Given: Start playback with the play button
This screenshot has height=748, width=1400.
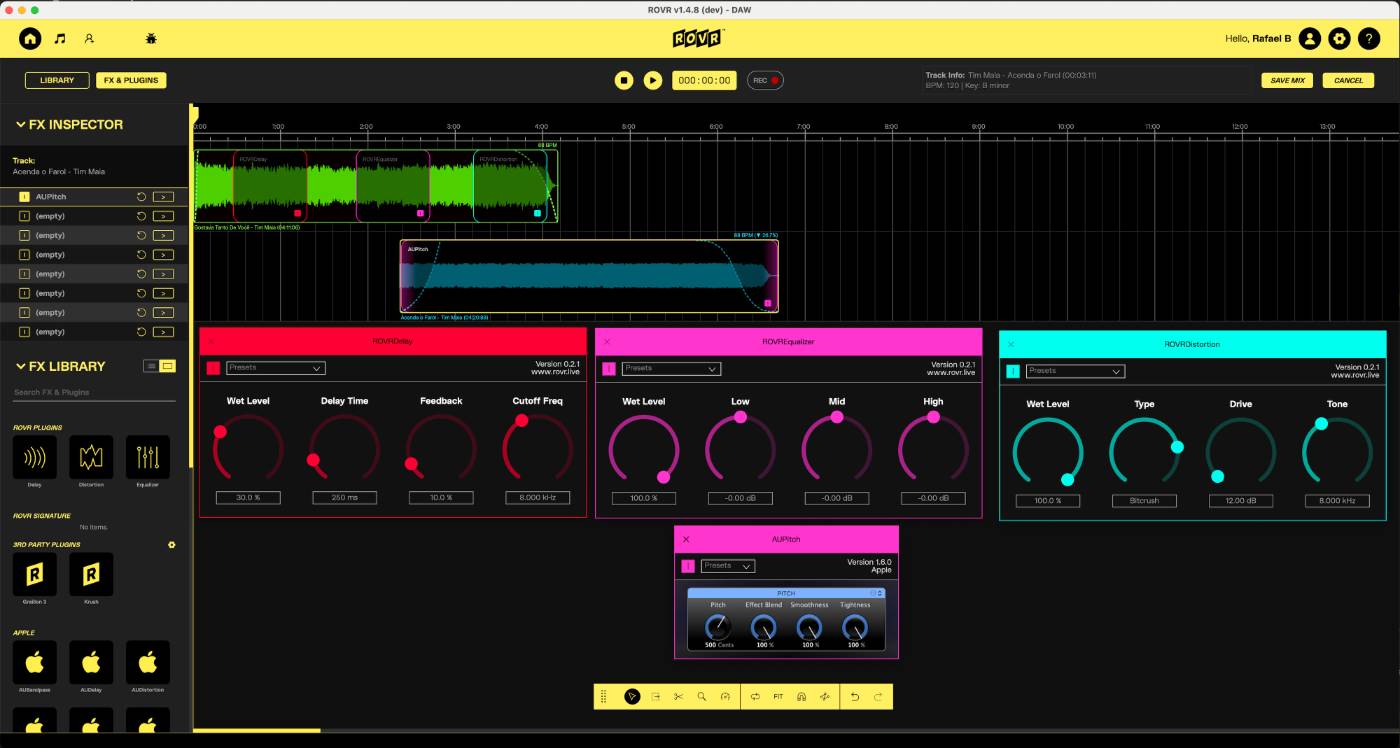Looking at the screenshot, I should click(x=653, y=80).
